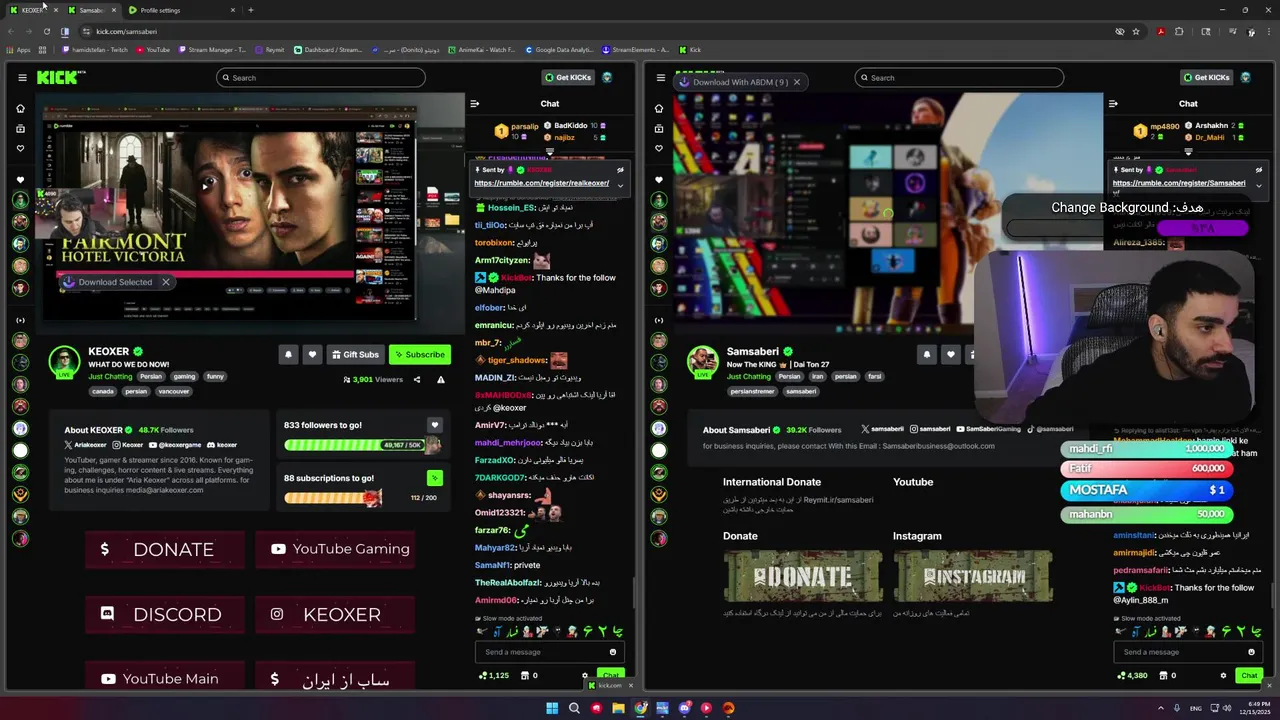Click the video progress bar in KEOXER stream

point(205,272)
